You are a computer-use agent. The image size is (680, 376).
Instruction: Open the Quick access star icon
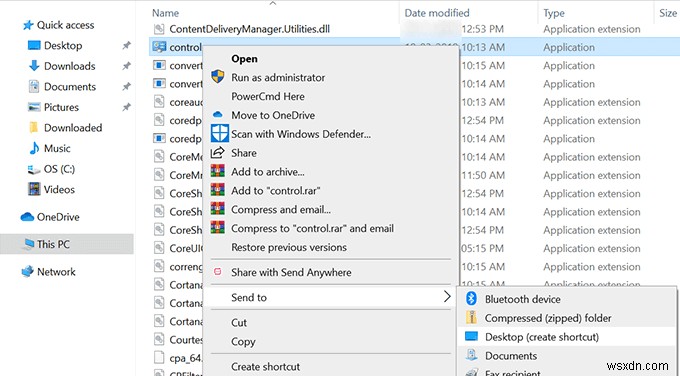point(28,25)
